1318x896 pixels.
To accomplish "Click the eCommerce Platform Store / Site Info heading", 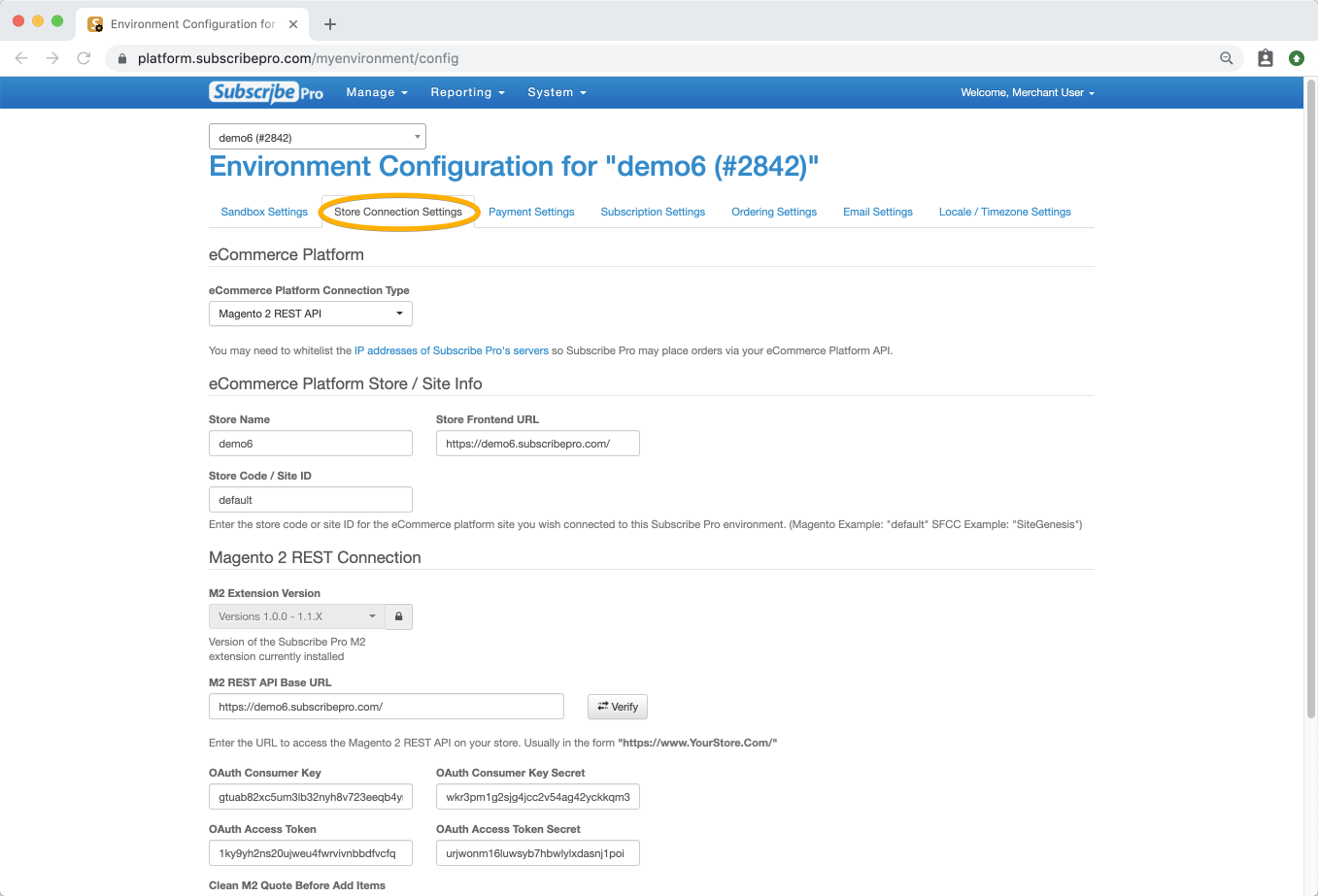I will click(346, 383).
